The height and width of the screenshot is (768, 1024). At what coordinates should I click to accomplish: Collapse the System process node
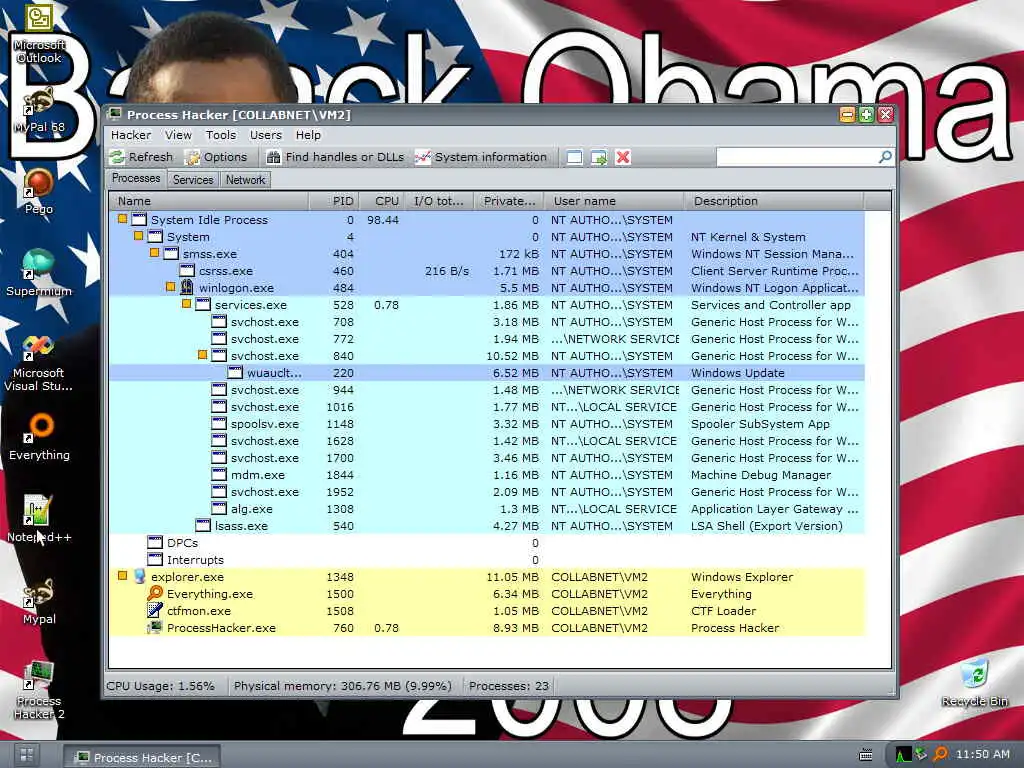point(138,236)
